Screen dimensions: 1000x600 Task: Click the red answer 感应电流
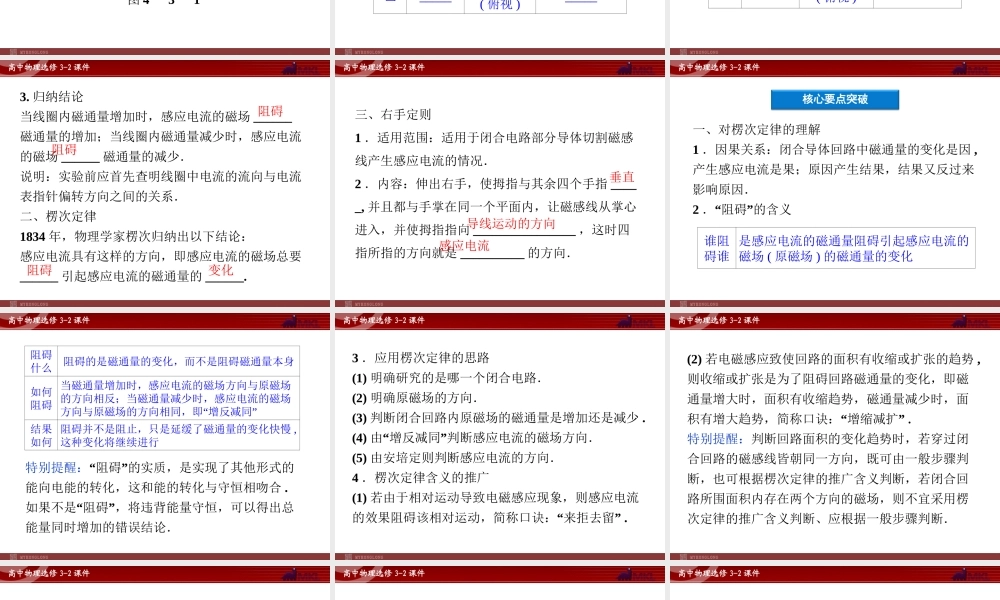click(x=464, y=246)
